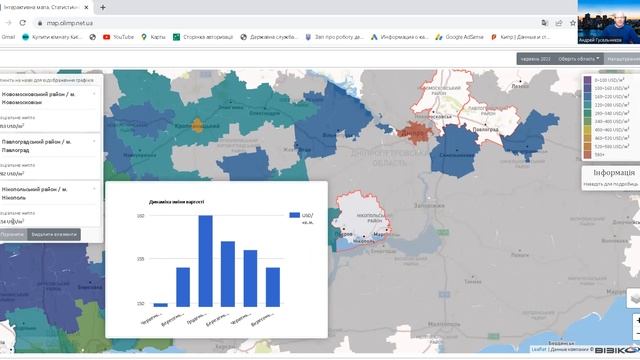640x360 pixels.
Task: Click the share page icon
Action: [559, 23]
